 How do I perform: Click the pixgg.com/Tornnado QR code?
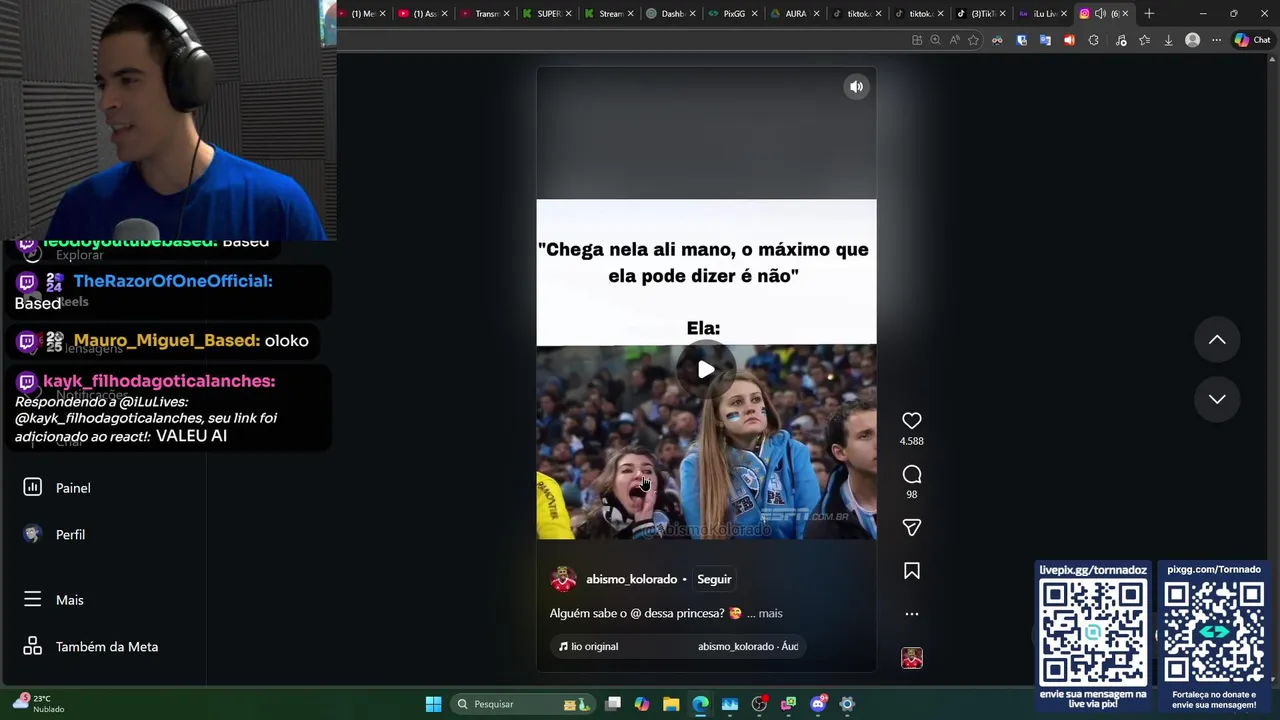point(1214,632)
